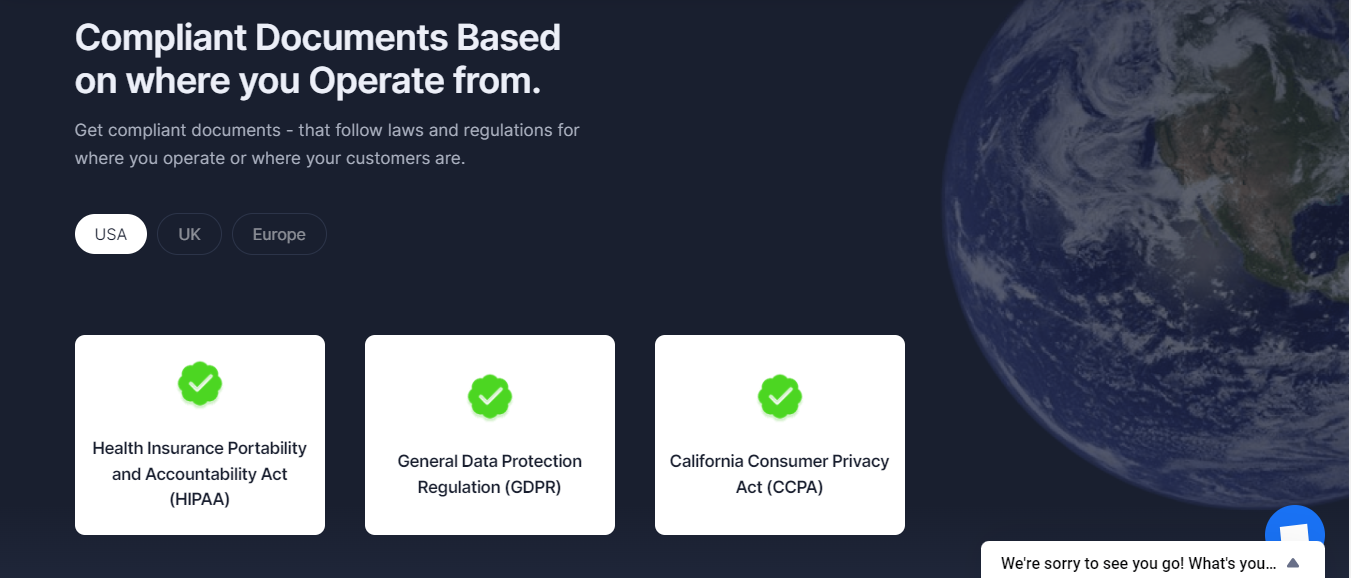Switch to the UK region tab
The height and width of the screenshot is (578, 1351).
(x=189, y=234)
